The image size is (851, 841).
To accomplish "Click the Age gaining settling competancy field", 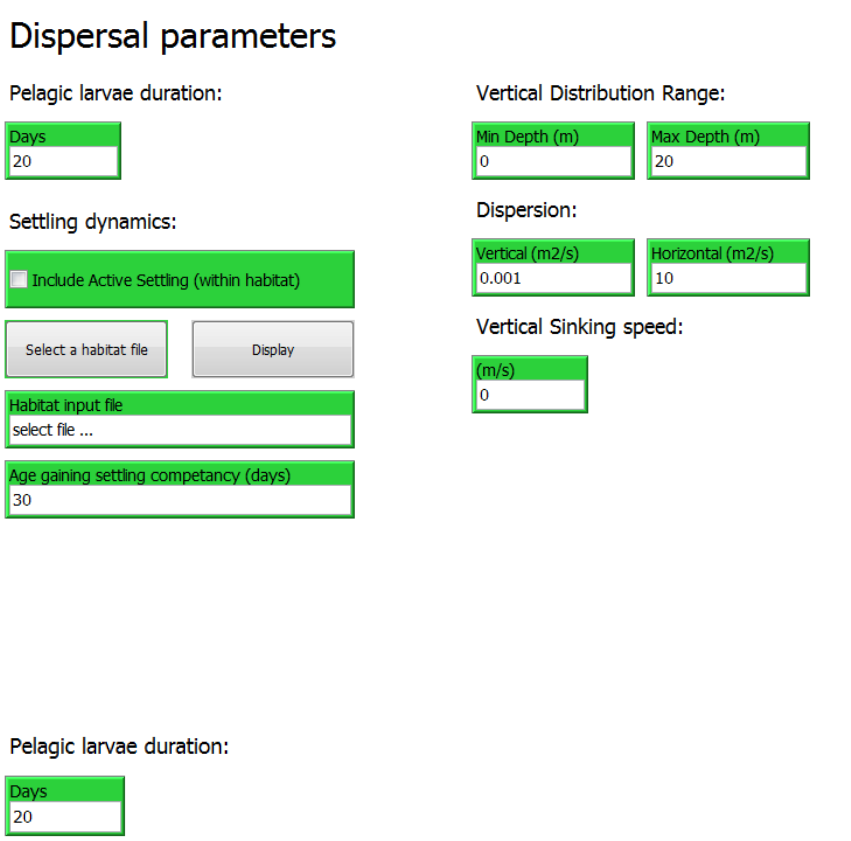I will coord(180,500).
